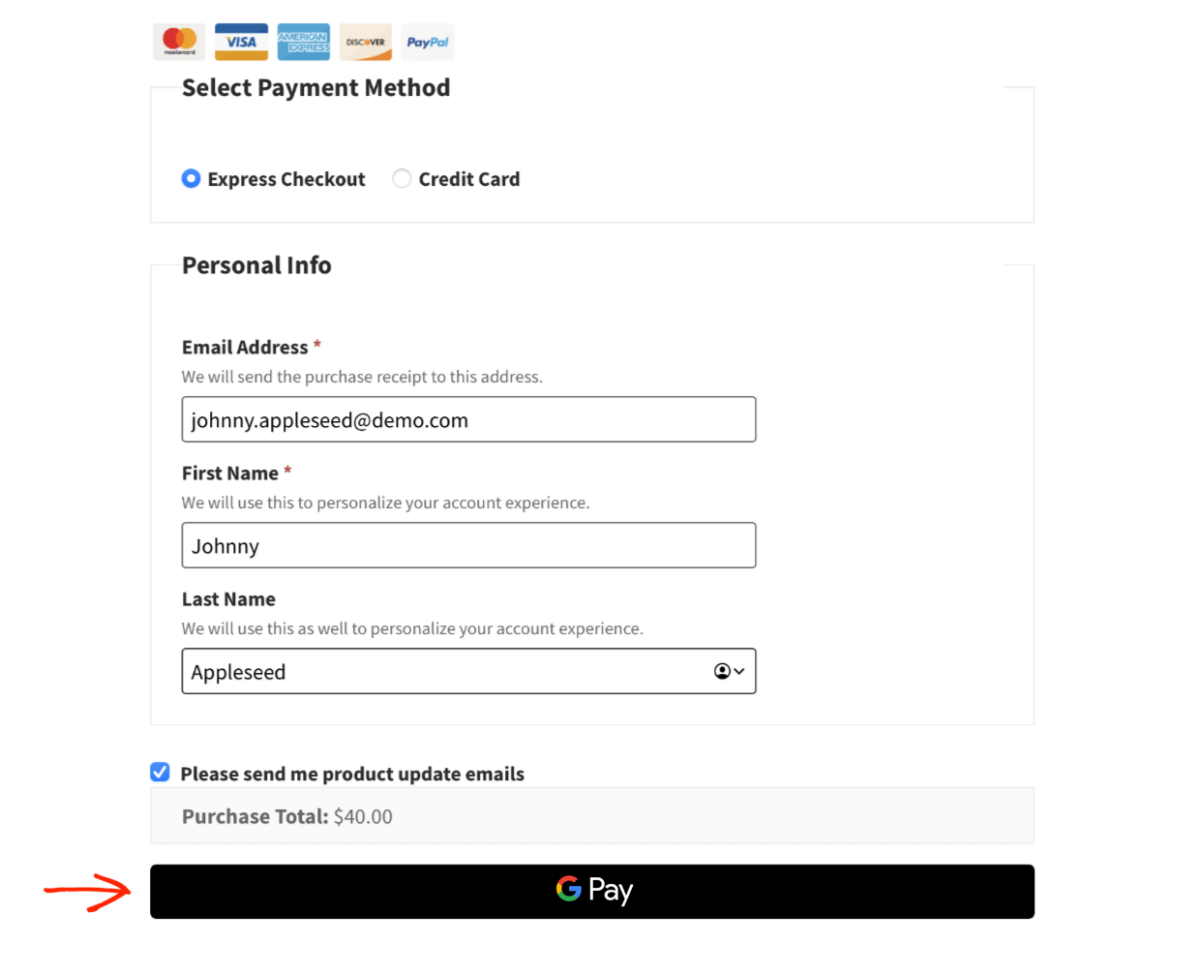
Task: Click the Mastercard payment icon
Action: pos(178,41)
